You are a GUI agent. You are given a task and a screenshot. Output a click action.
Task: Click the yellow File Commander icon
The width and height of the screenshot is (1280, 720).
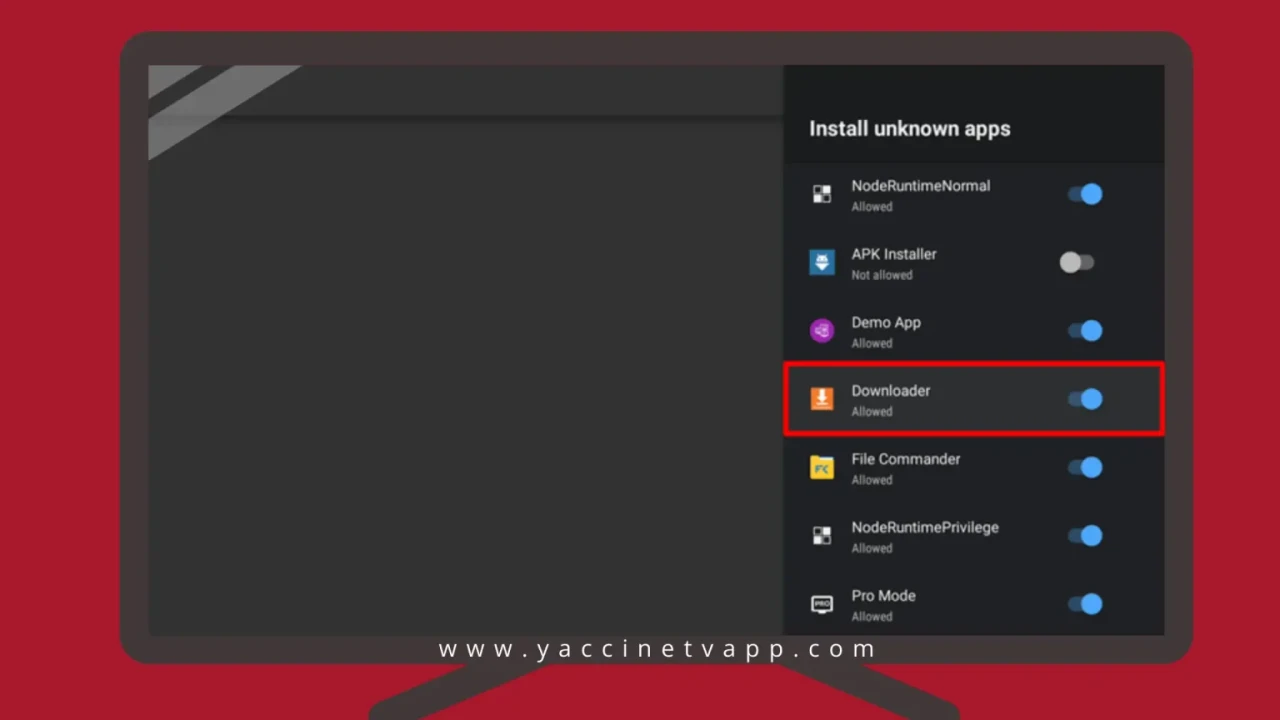[821, 467]
